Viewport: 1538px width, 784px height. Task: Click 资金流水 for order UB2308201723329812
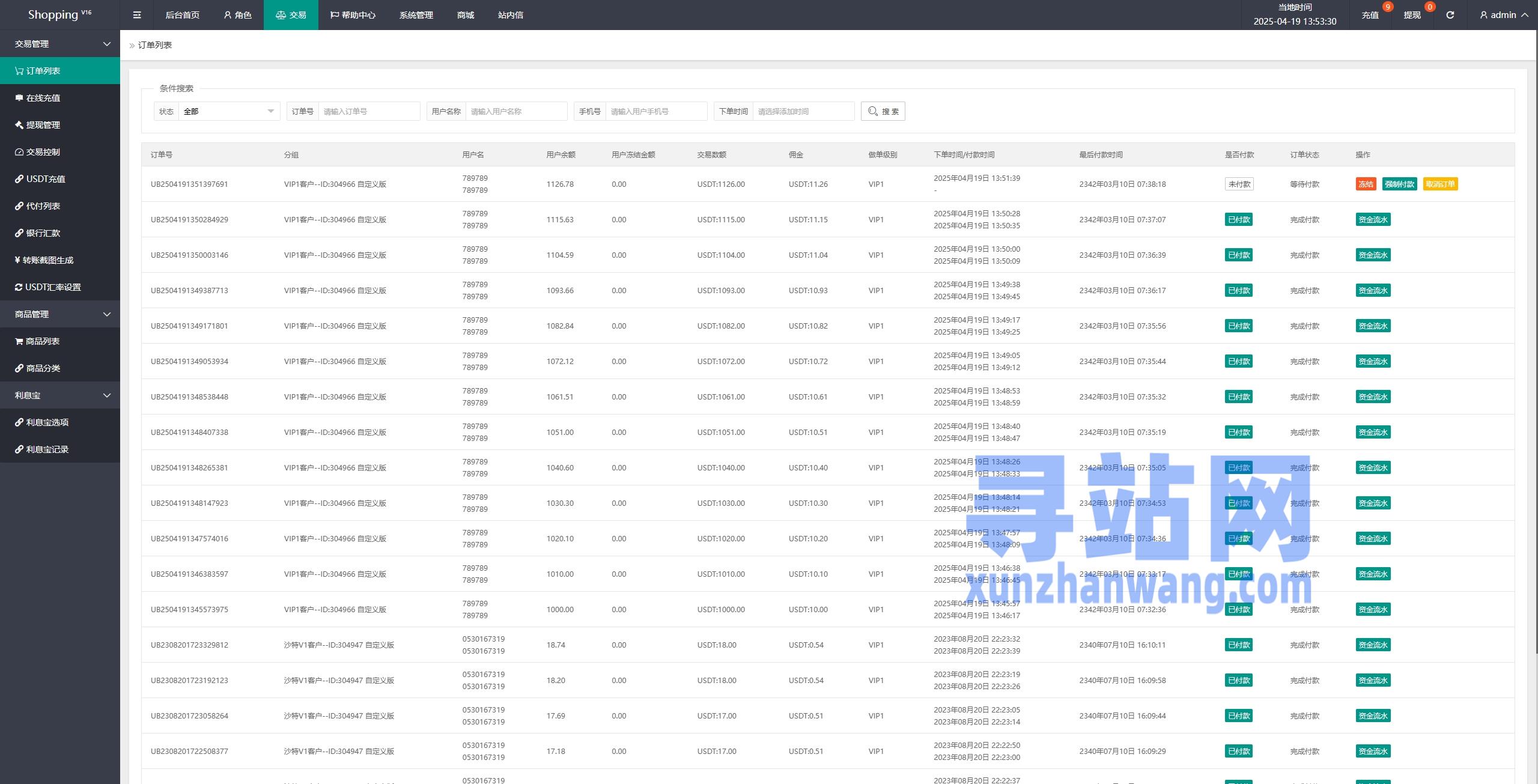(1373, 645)
